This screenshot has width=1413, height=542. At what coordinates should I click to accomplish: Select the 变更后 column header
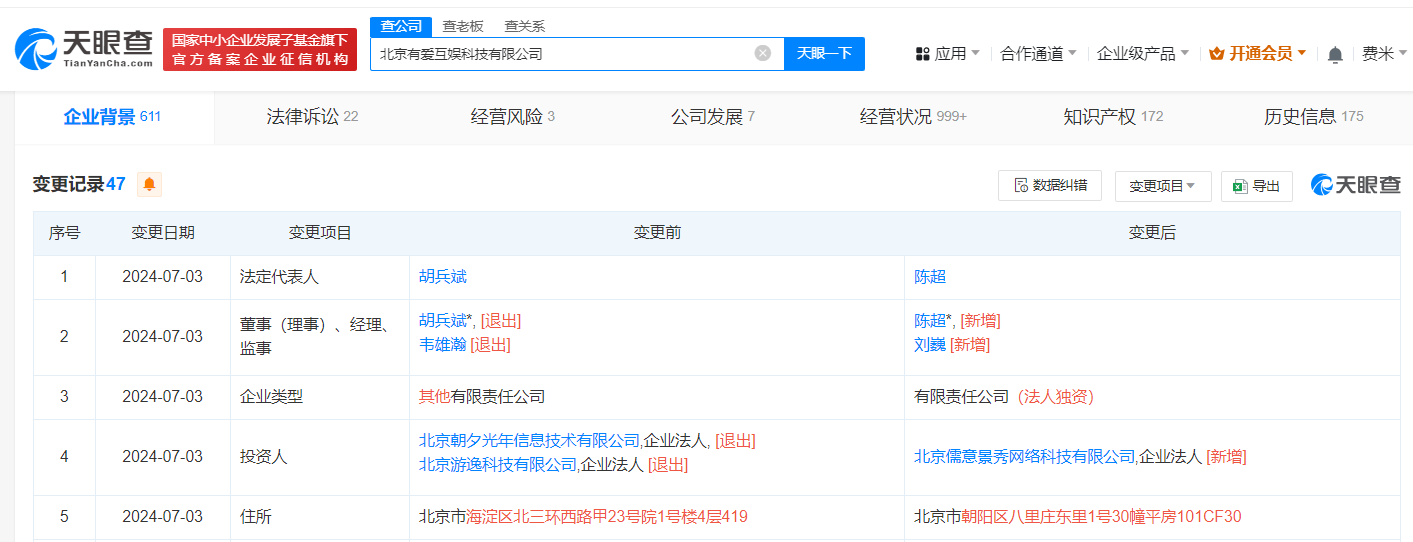pyautogui.click(x=1152, y=233)
